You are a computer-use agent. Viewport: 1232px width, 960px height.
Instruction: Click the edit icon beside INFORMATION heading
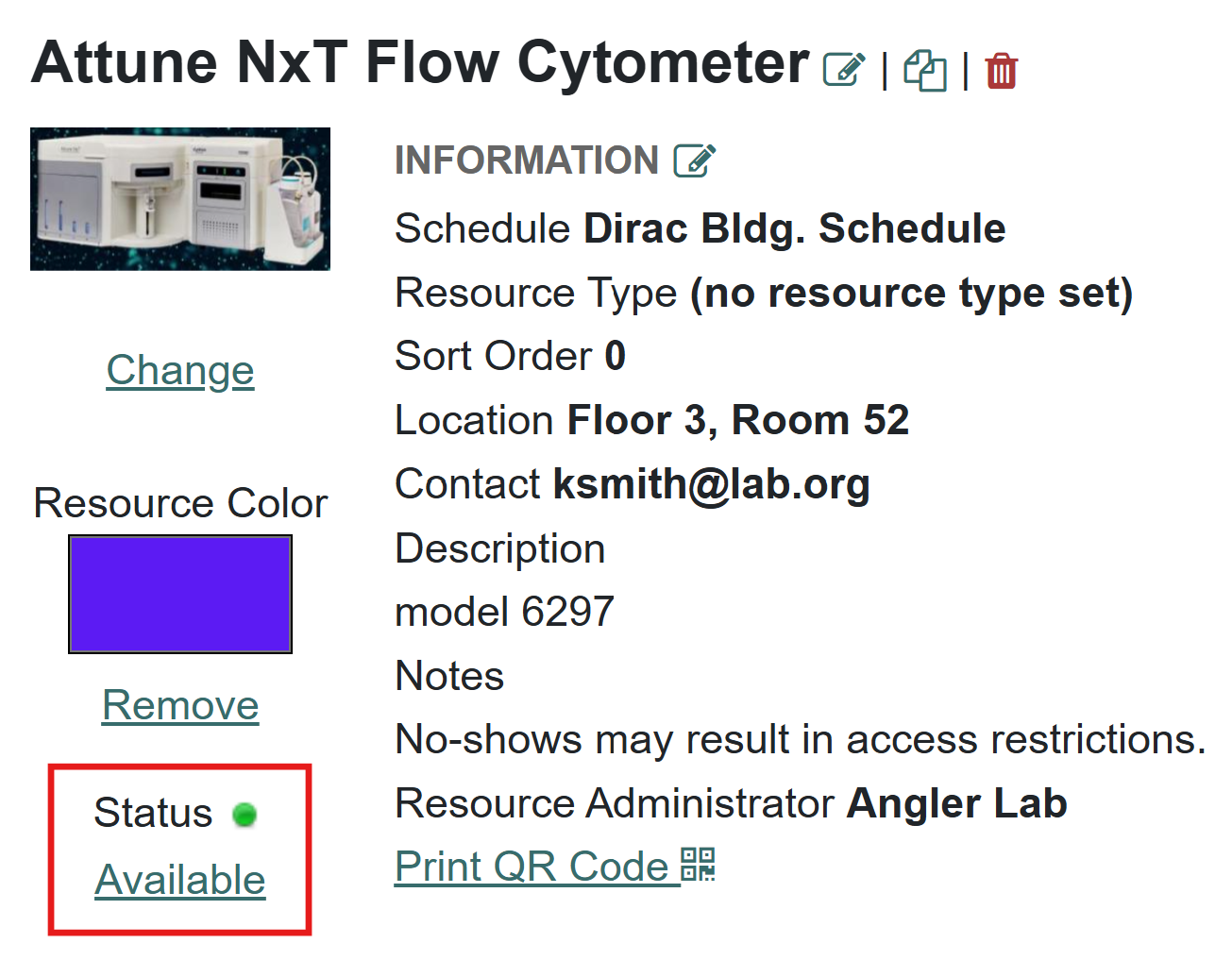(695, 160)
